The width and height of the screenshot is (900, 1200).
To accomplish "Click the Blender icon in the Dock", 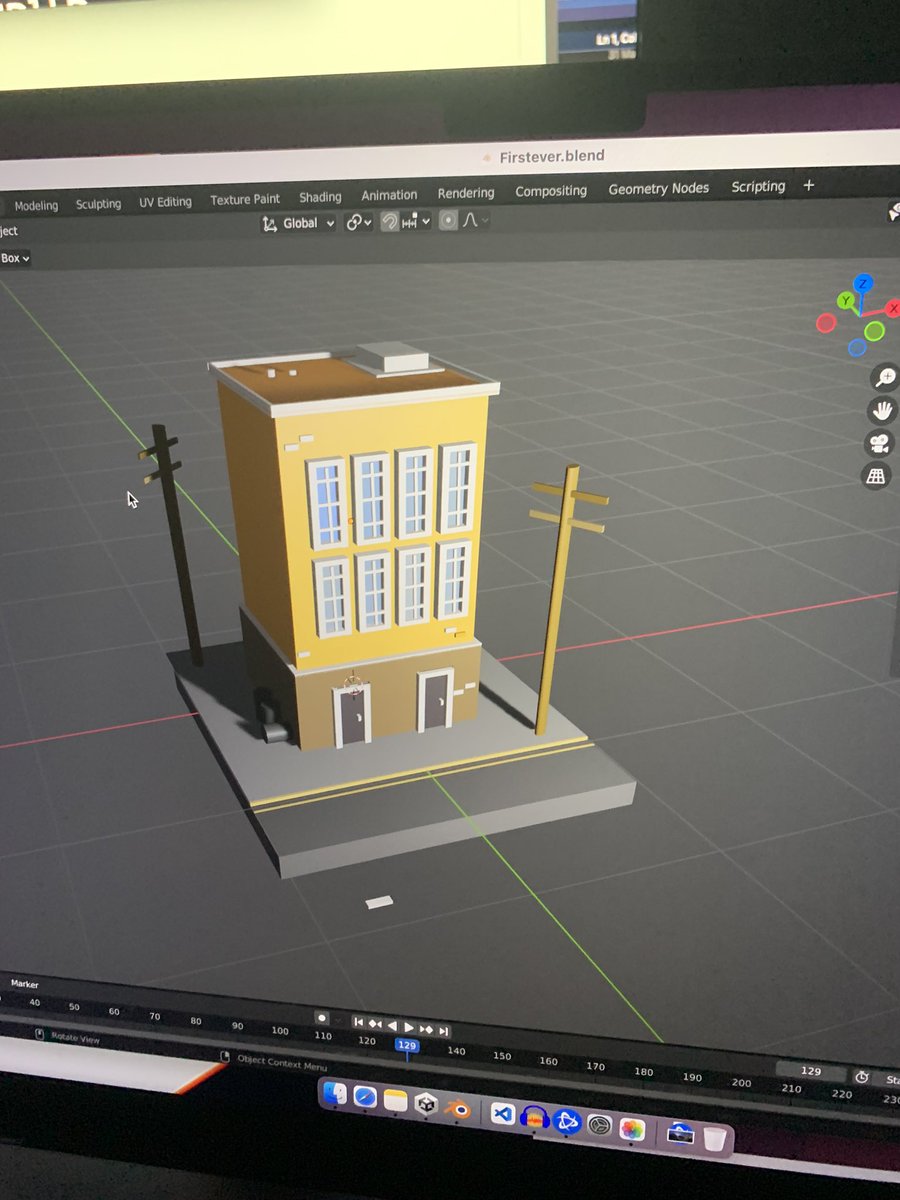I will tap(458, 1108).
